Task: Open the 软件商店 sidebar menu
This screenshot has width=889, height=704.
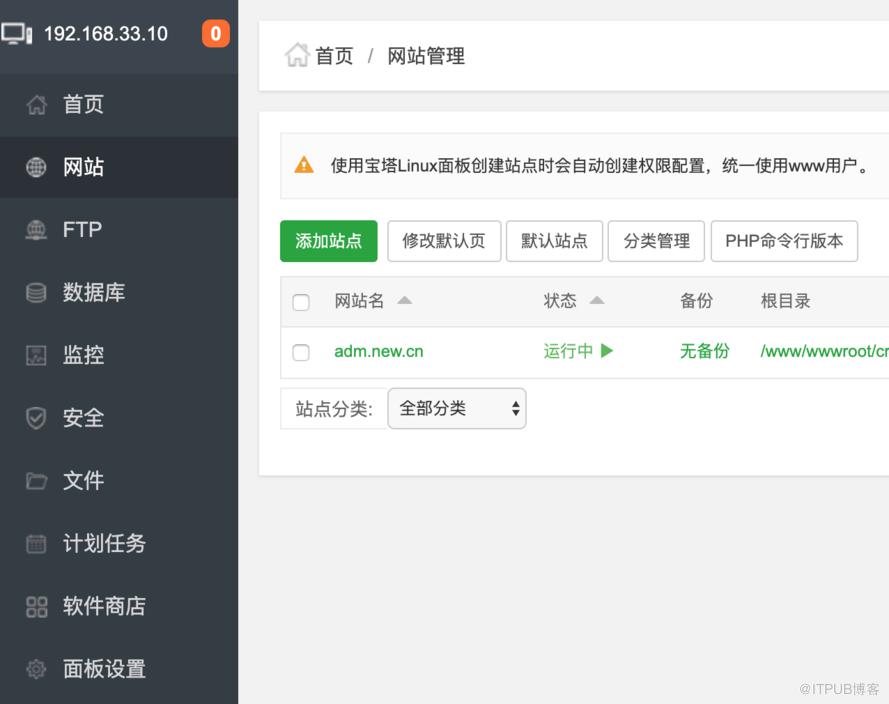Action: pos(119,607)
